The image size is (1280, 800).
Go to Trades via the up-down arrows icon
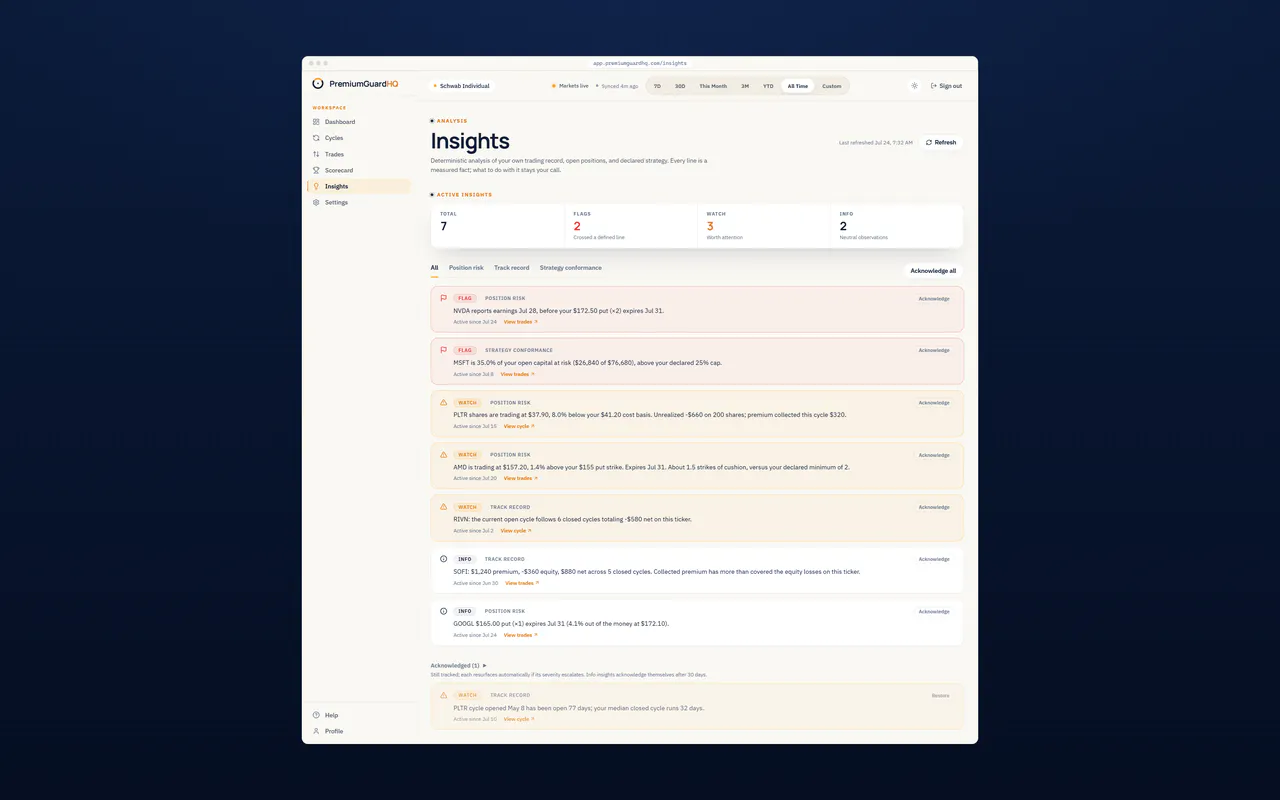pos(316,154)
